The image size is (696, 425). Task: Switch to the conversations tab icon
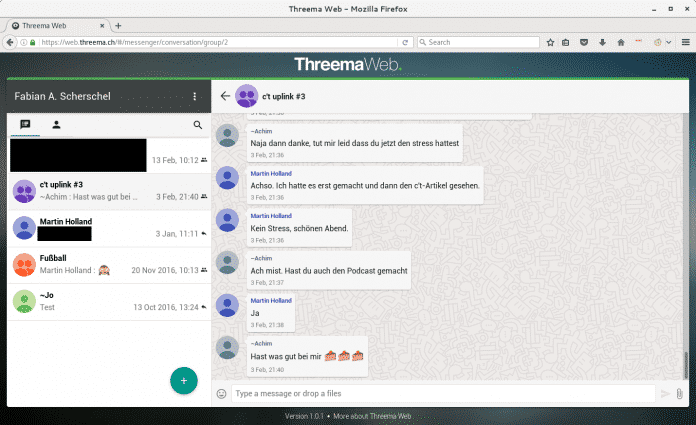(25, 125)
